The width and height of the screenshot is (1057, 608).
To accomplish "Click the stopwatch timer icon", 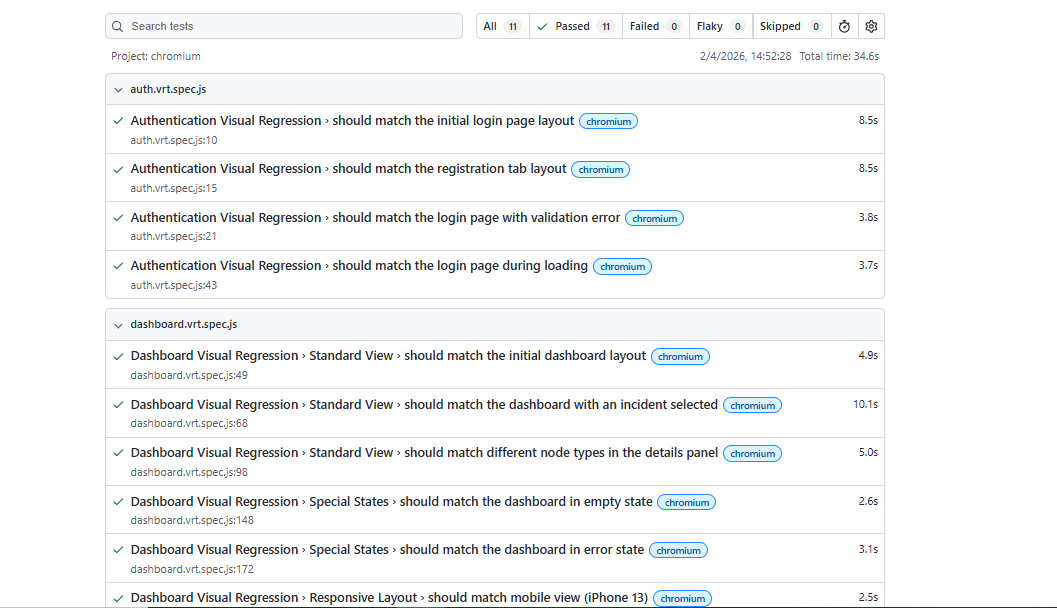I will pyautogui.click(x=844, y=26).
